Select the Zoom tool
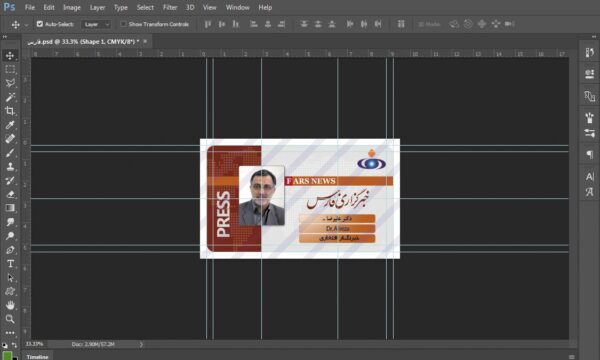The image size is (600, 360). (x=10, y=319)
